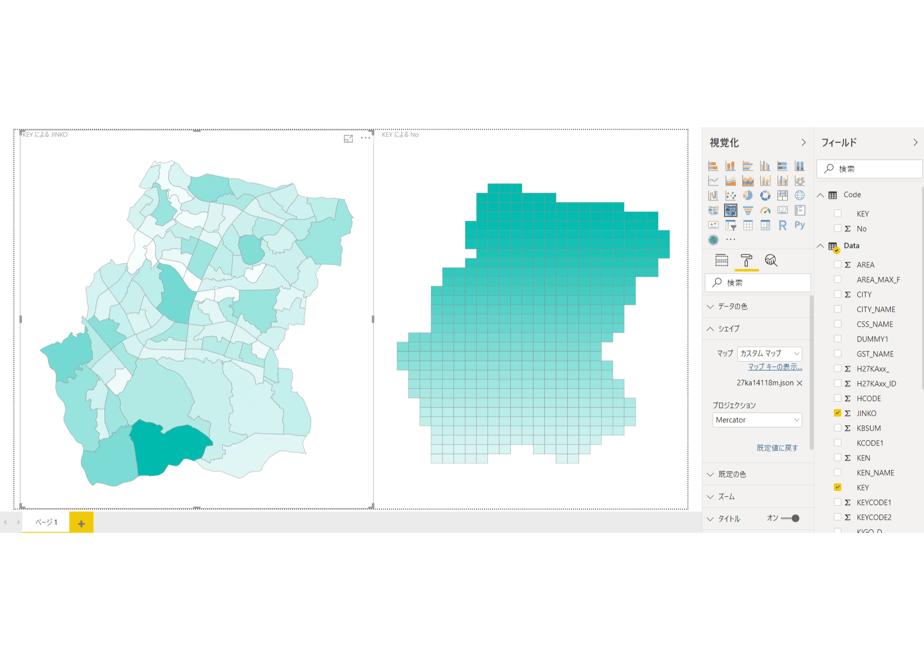924x660 pixels.
Task: Choose the Python visual icon
Action: click(800, 225)
